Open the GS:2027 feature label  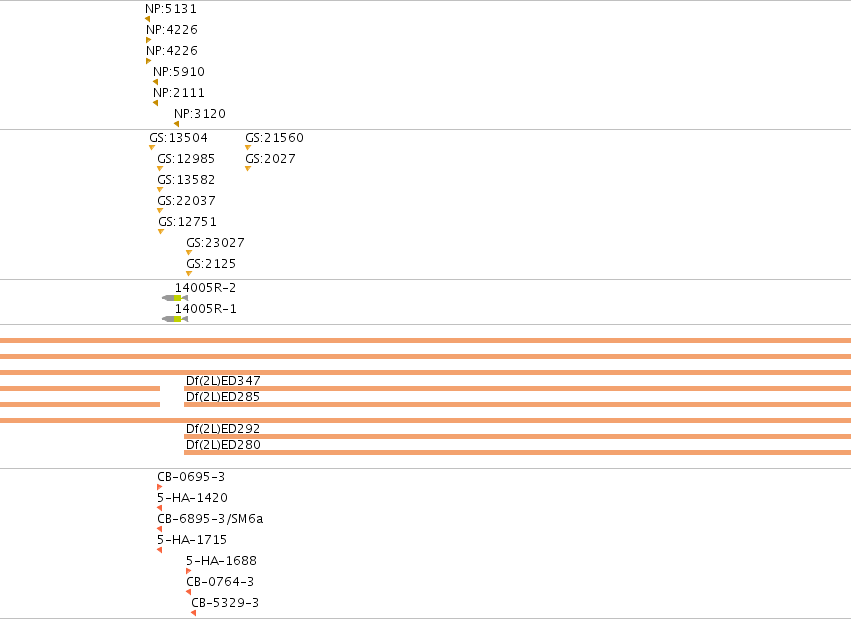[270, 159]
